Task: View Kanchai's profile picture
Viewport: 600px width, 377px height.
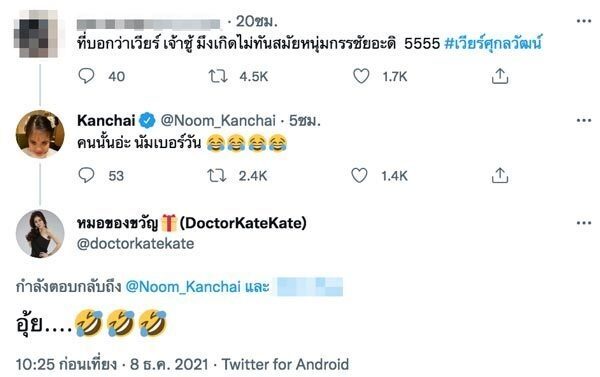Action: (40, 134)
